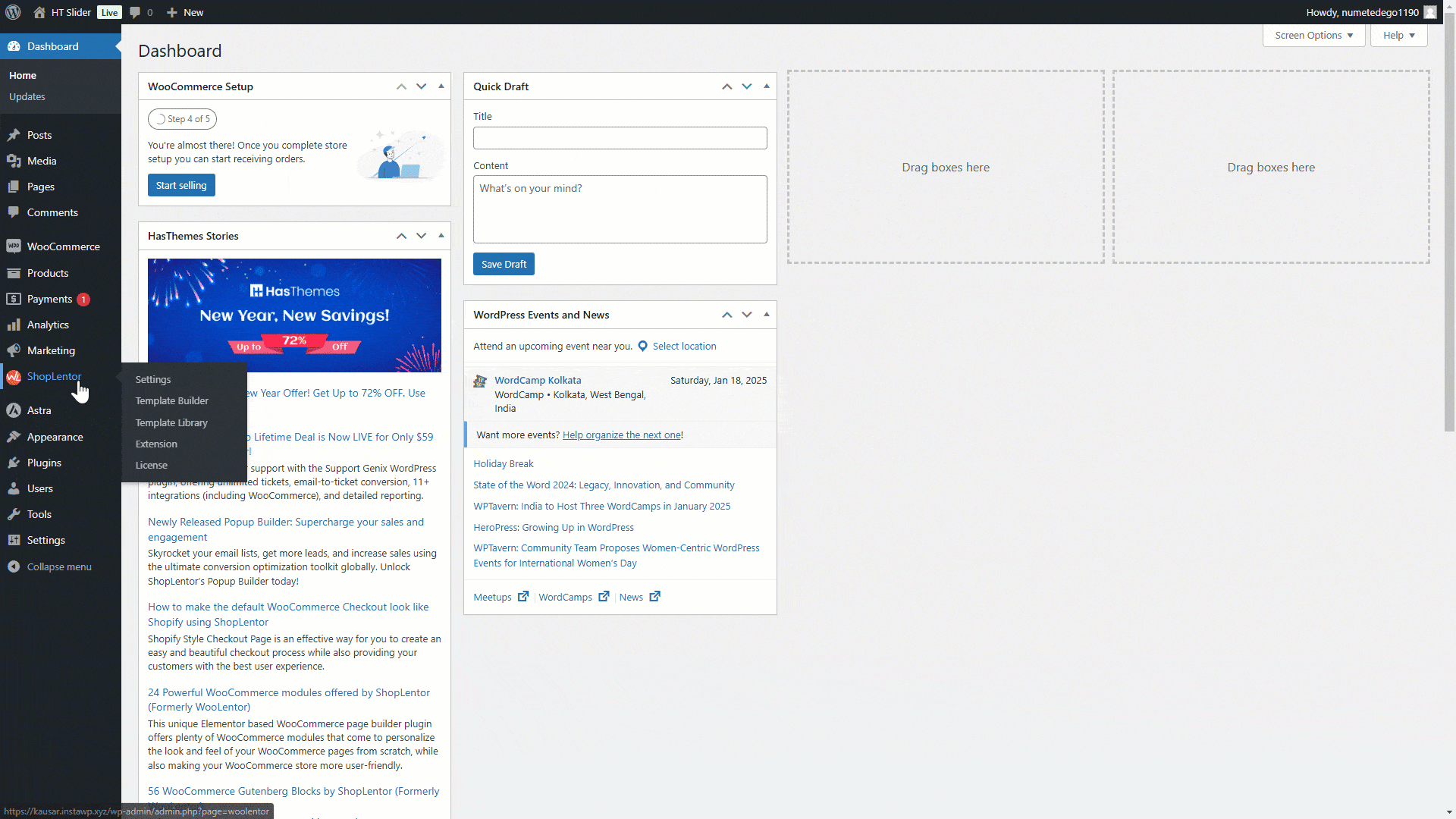The height and width of the screenshot is (819, 1456).
Task: Select the Analytics chart icon in sidebar
Action: (x=14, y=325)
